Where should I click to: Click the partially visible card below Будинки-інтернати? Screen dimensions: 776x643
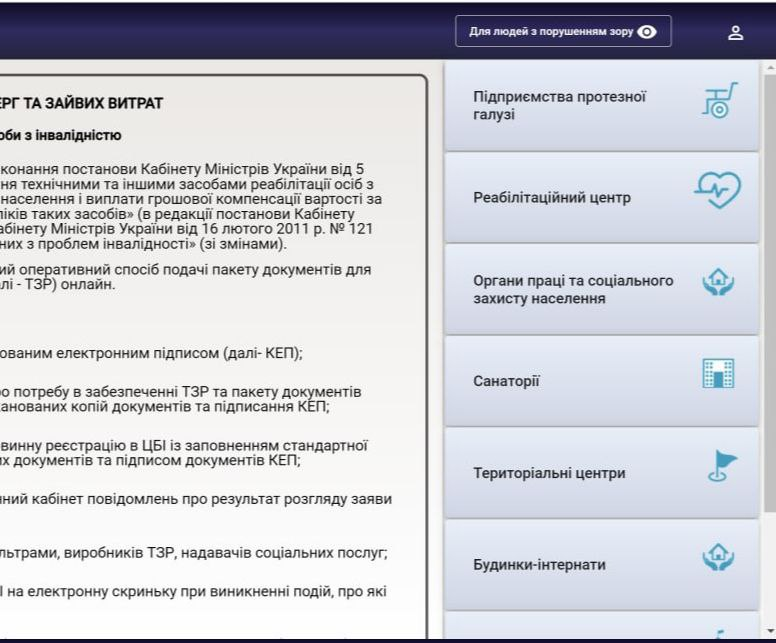coord(600,628)
